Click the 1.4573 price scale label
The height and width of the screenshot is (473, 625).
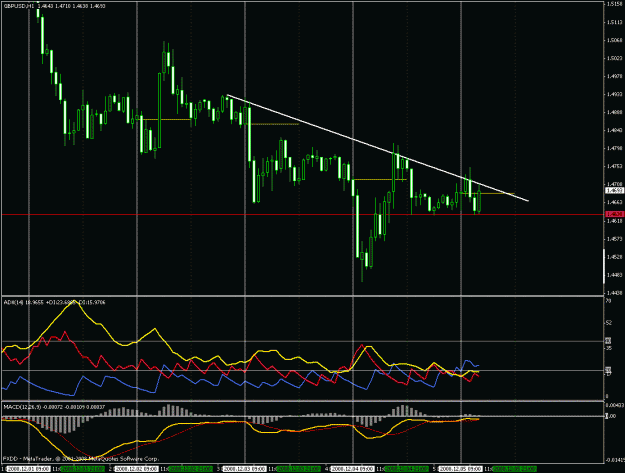[x=614, y=239]
